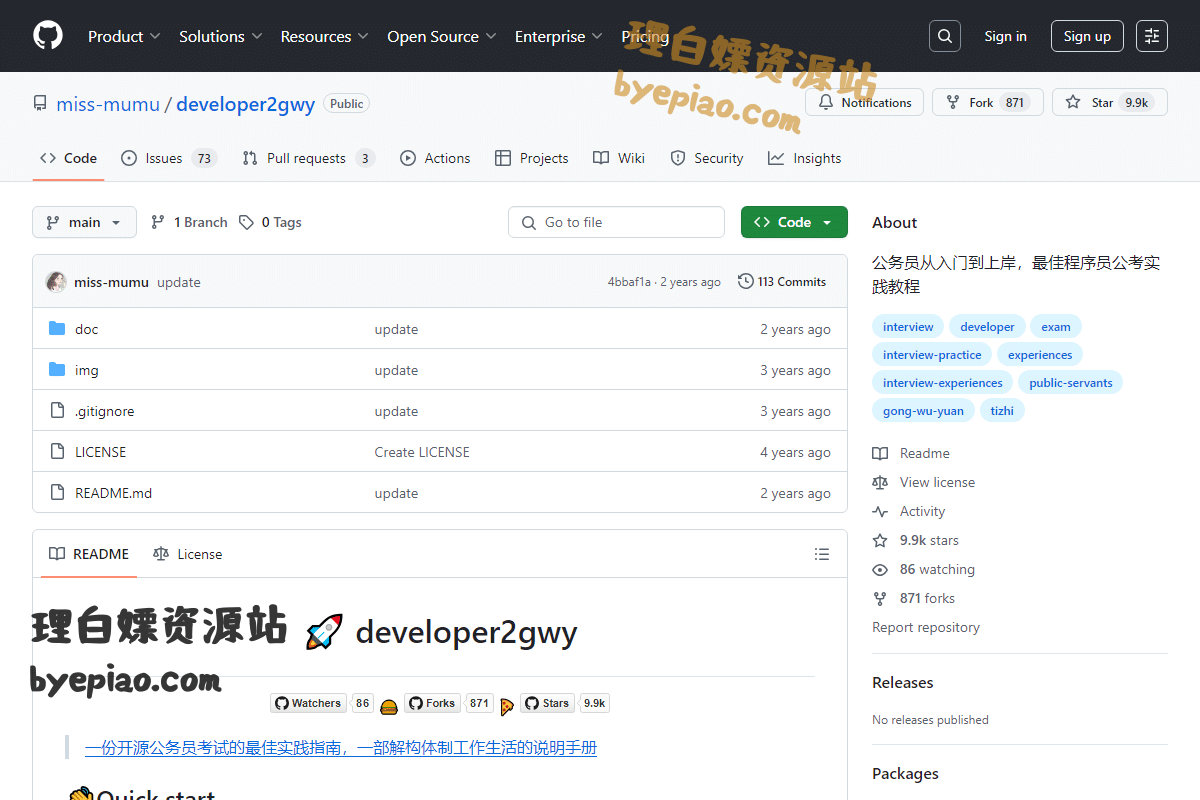View the 0 Tags link
1200x800 pixels.
[270, 222]
